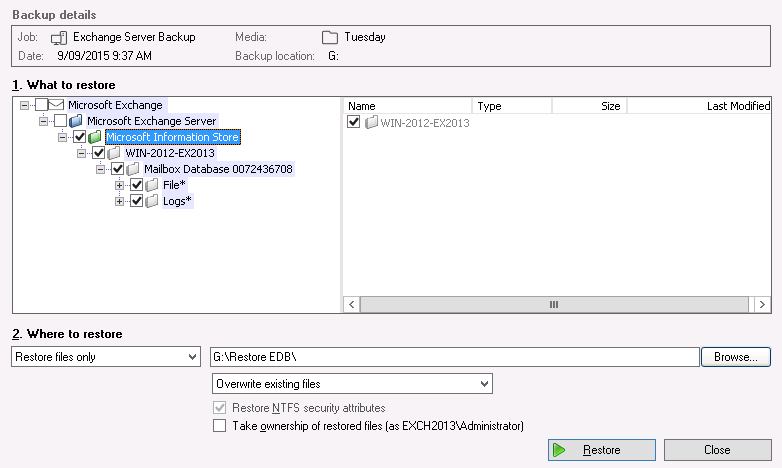Click the date text 9/09/2015 9:37 AM
The image size is (782, 468).
[x=104, y=56]
